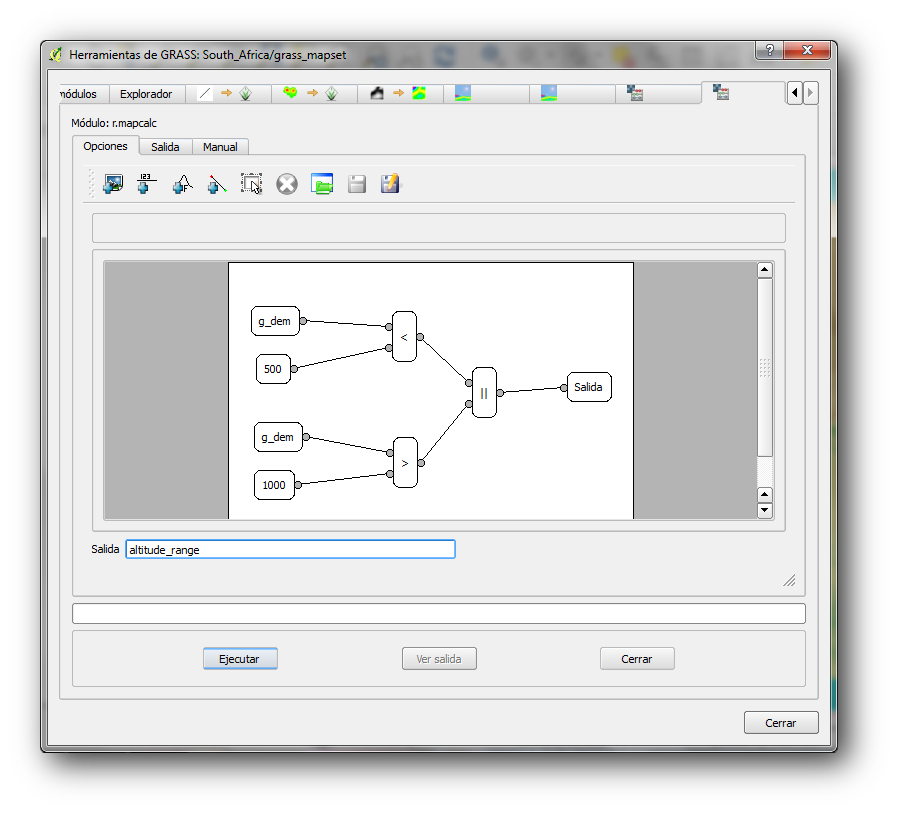Select the g_dem node feeding the > operator
Image resolution: width=898 pixels, height=813 pixels.
(x=278, y=437)
